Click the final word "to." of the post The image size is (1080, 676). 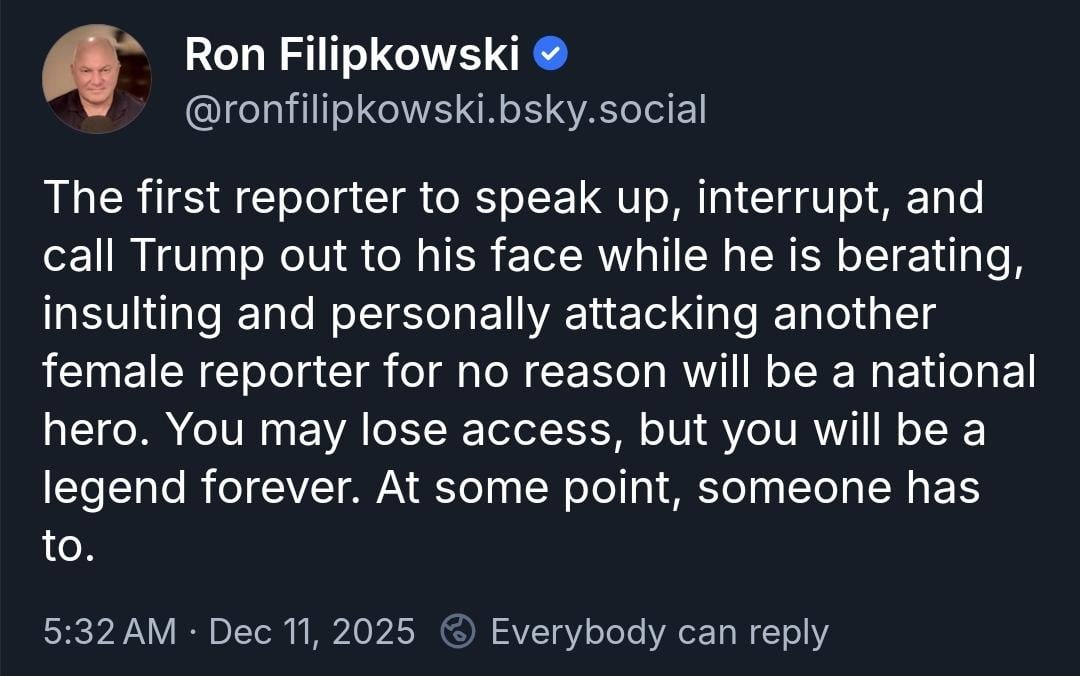tap(67, 547)
